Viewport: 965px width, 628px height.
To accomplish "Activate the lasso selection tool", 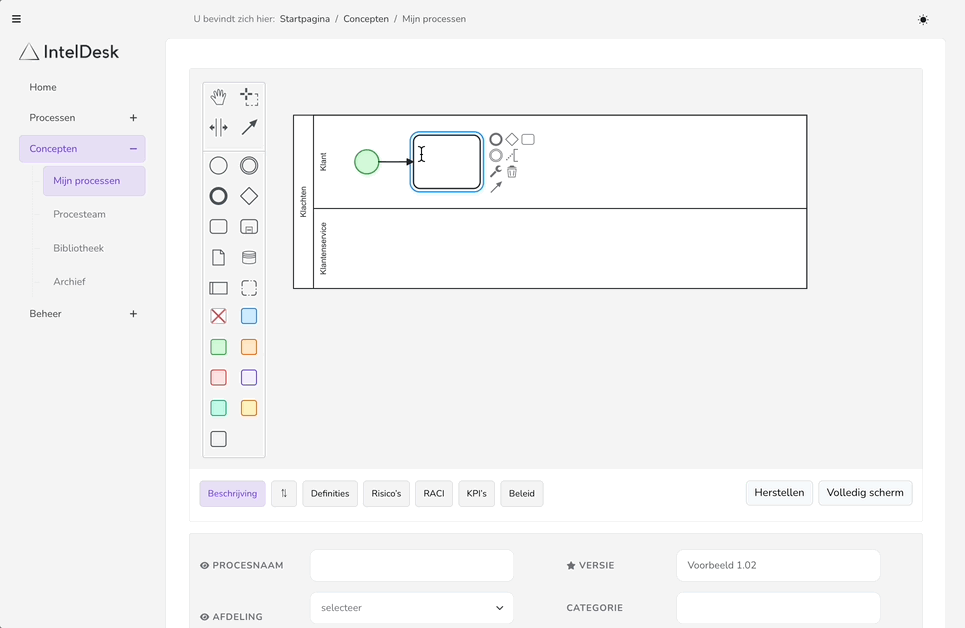I will click(x=249, y=97).
